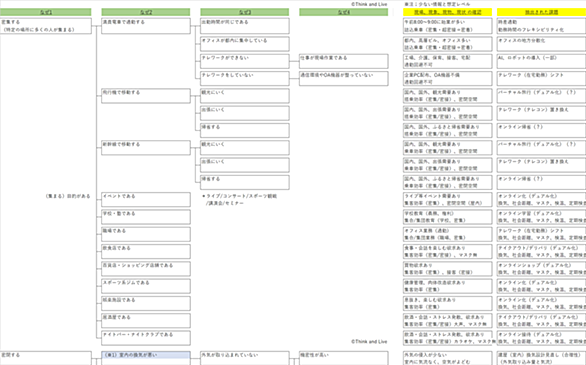This screenshot has width=586, height=365.
Task: Click the 居酒屋である box
Action: 146,321
